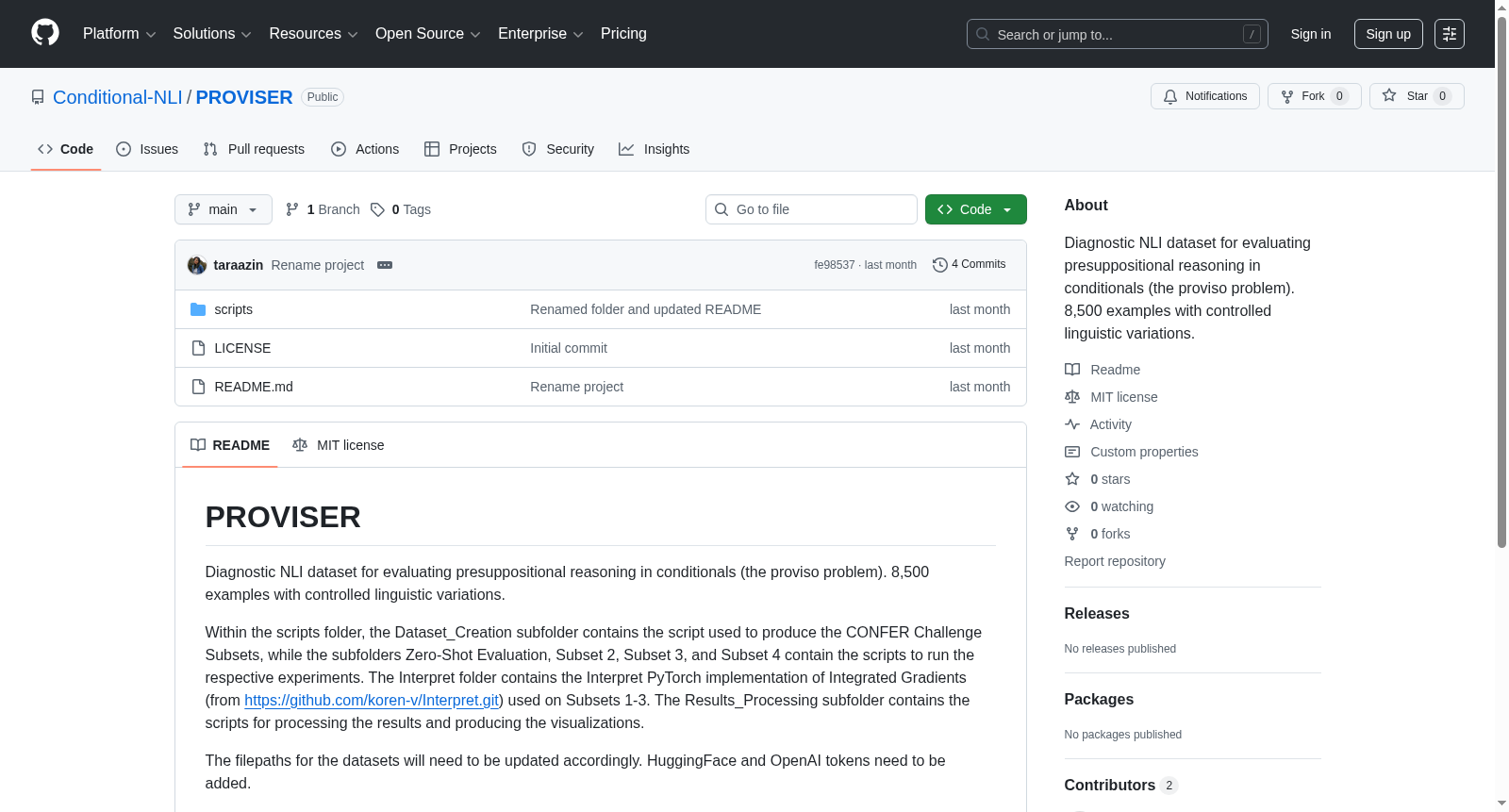Click the Sign in link
The height and width of the screenshot is (812, 1509).
pos(1311,34)
